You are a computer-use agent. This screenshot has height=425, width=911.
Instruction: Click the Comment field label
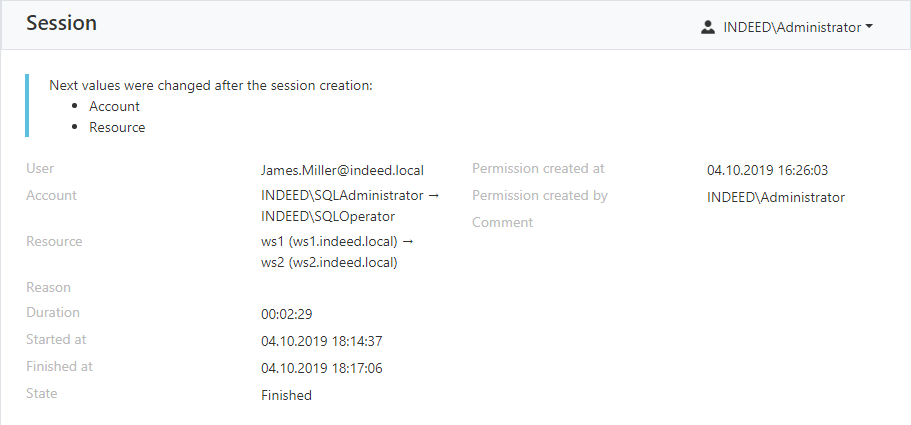click(x=503, y=222)
